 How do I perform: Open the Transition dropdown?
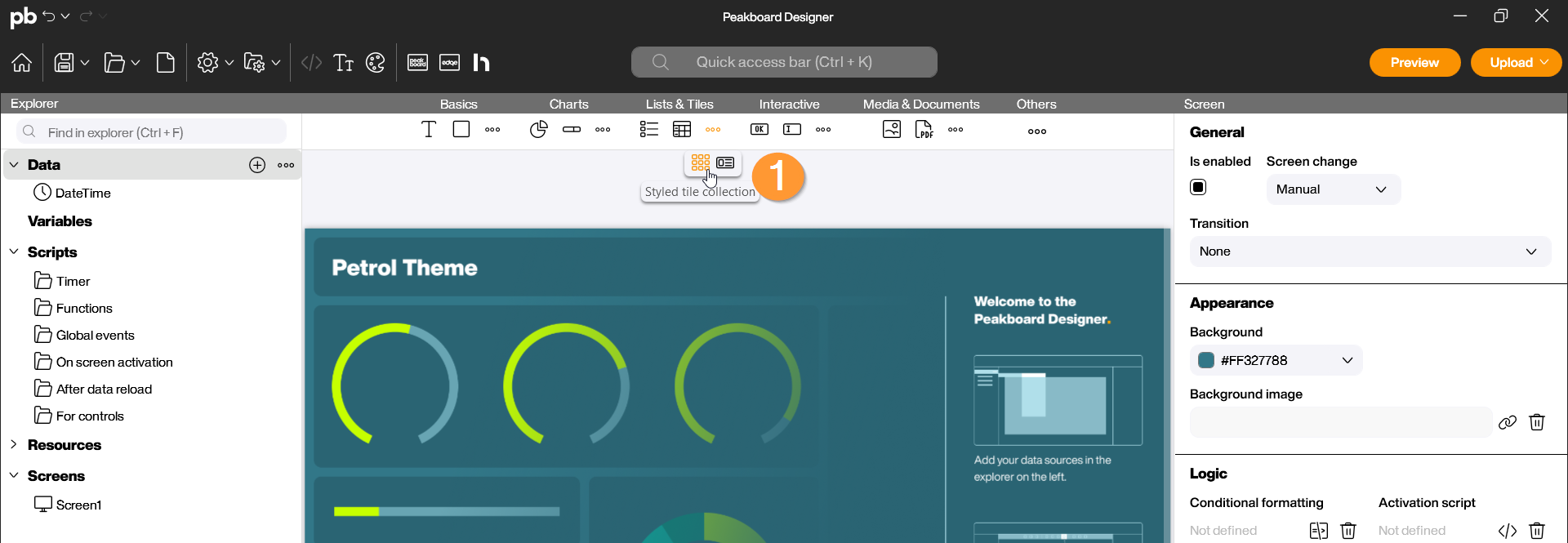tap(1370, 251)
